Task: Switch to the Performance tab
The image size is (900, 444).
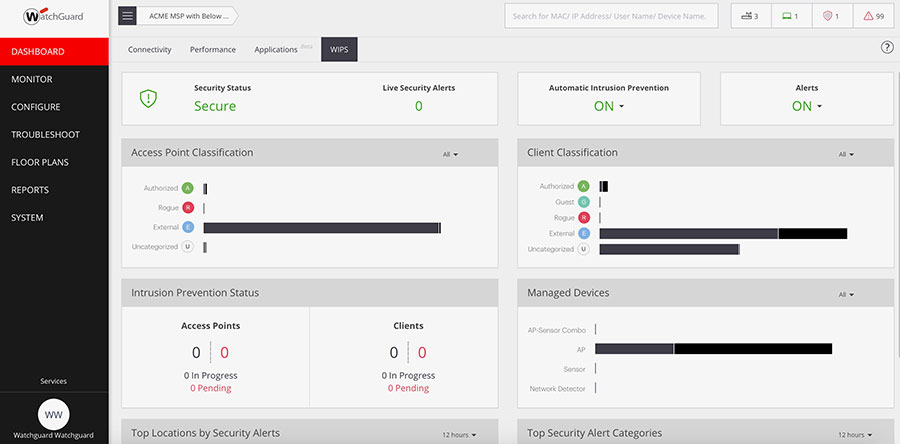Action: tap(213, 49)
